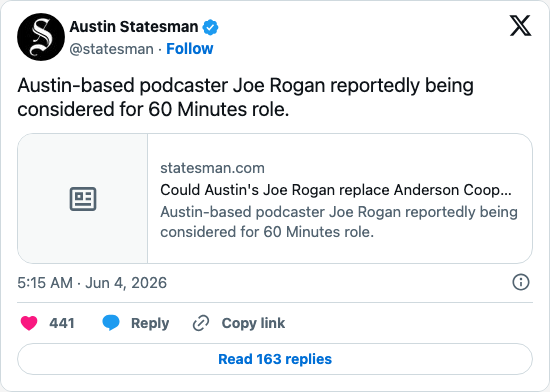The image size is (550, 392).
Task: Follow the @statesman account
Action: tap(189, 49)
